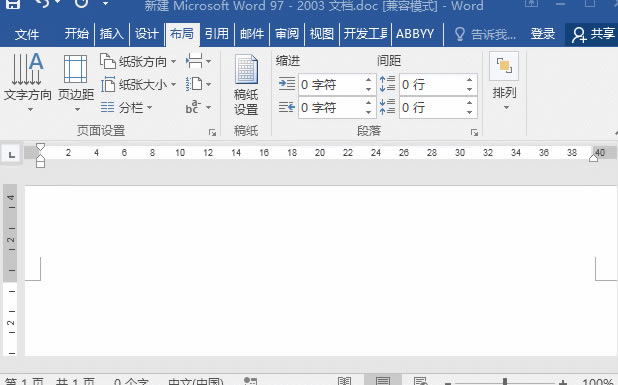The height and width of the screenshot is (385, 618).
Task: Open the 页面设置 dialog launcher
Action: point(212,133)
